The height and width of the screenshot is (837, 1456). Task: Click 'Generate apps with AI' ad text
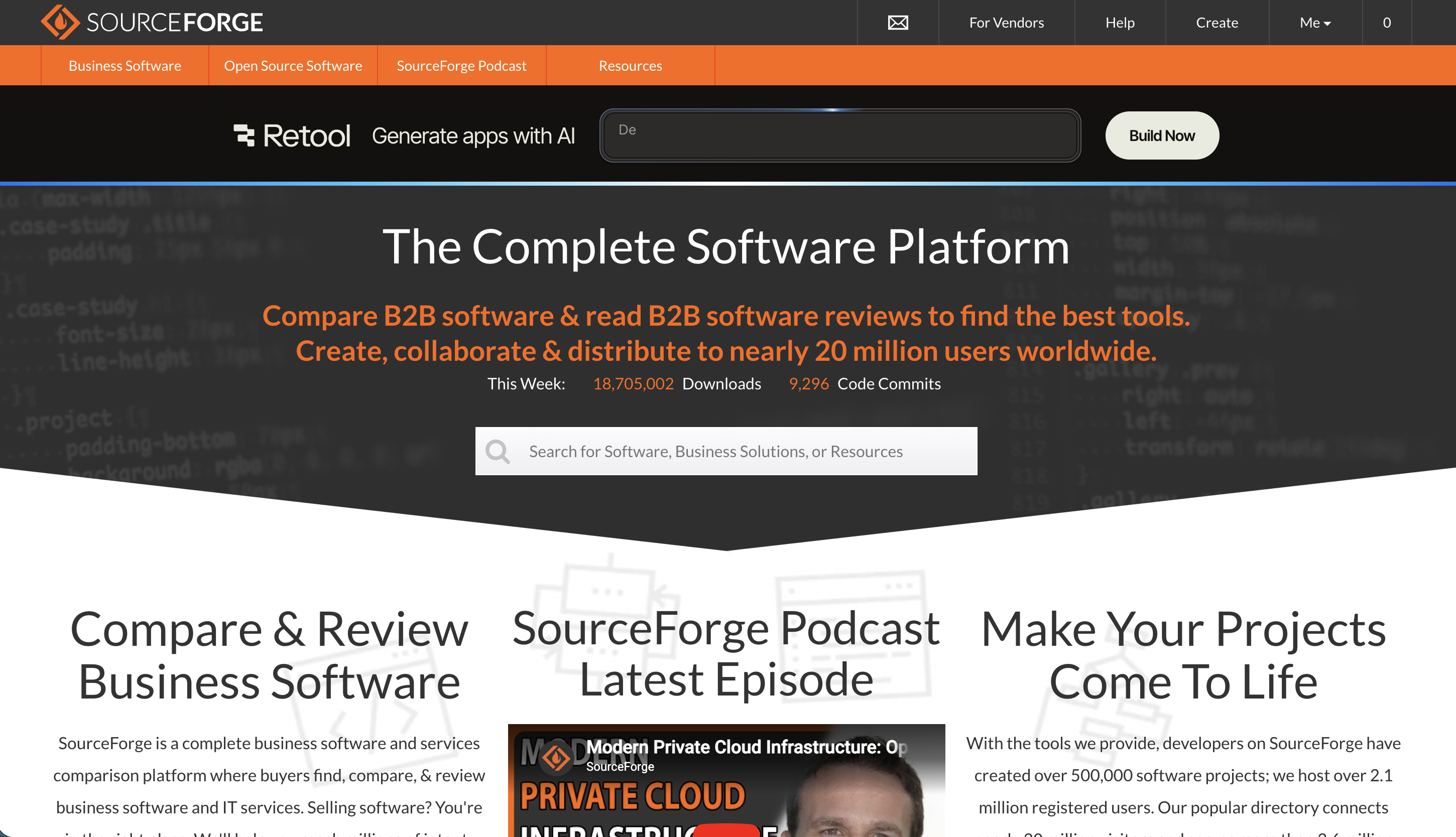(x=473, y=135)
